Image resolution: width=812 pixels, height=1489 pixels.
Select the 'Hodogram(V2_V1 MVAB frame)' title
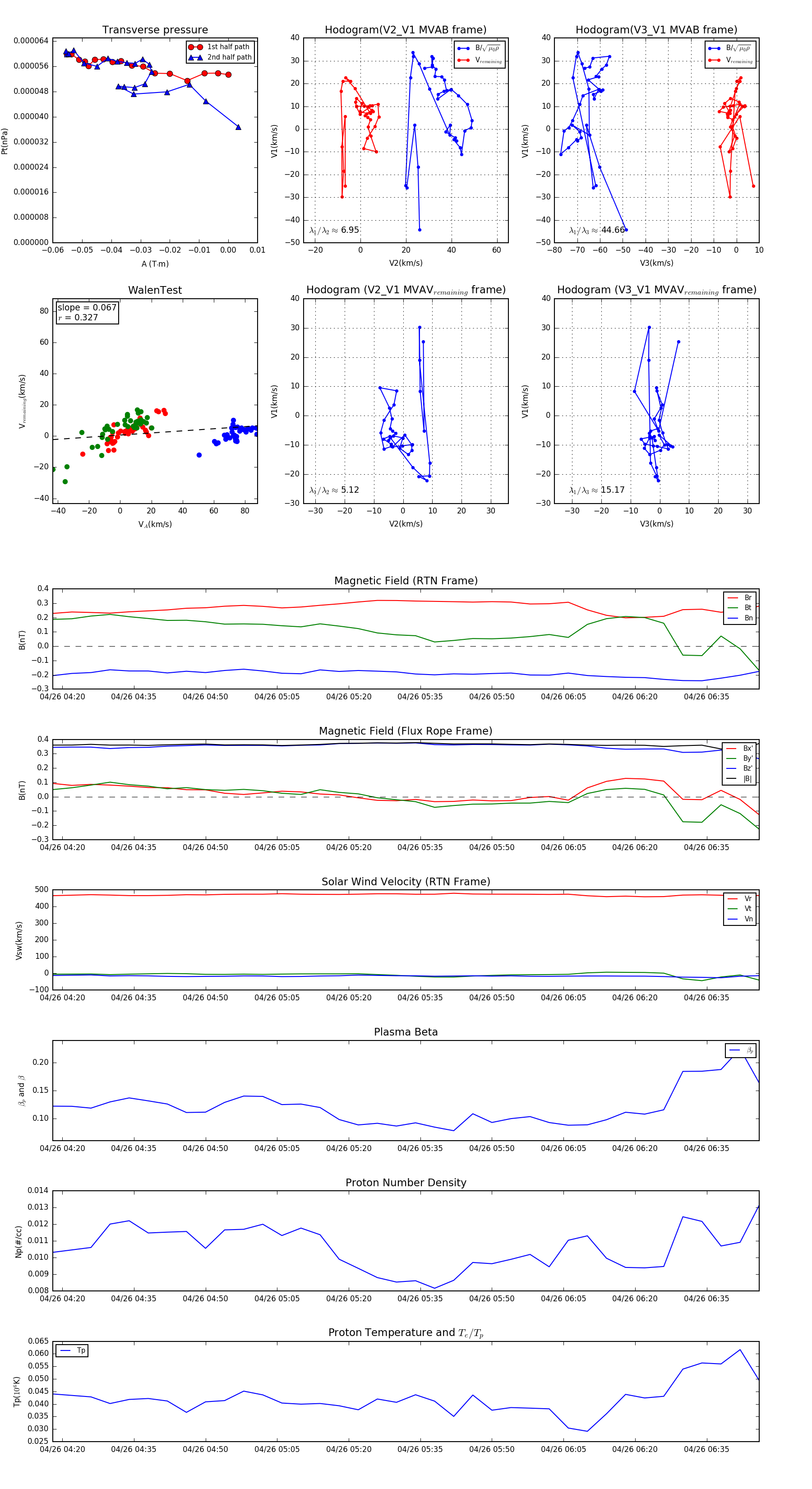(406, 30)
